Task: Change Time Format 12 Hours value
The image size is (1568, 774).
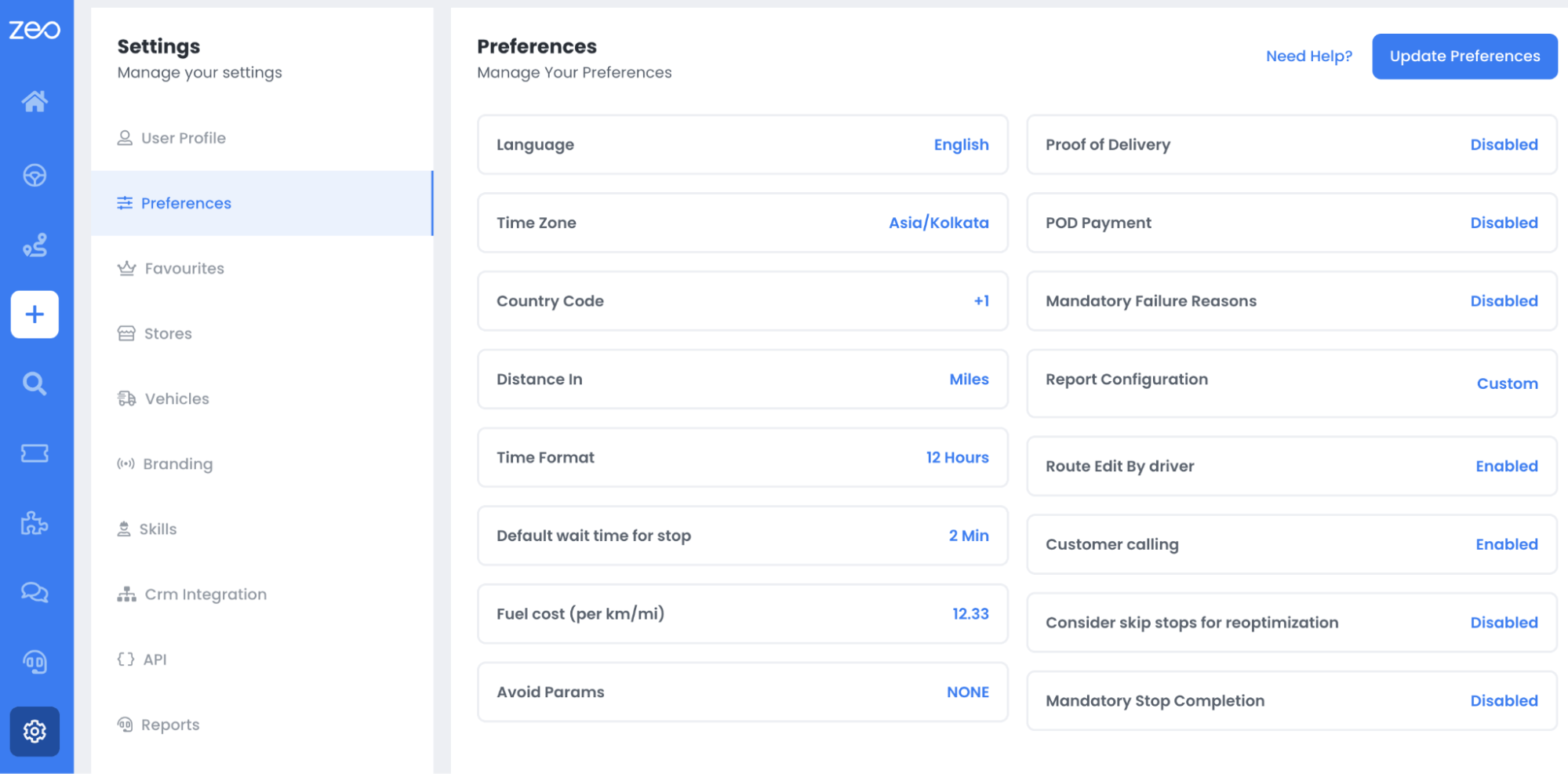Action: (x=957, y=457)
